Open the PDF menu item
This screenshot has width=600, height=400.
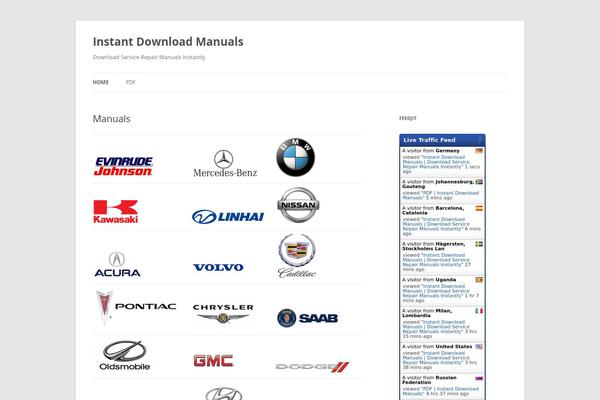pos(130,82)
